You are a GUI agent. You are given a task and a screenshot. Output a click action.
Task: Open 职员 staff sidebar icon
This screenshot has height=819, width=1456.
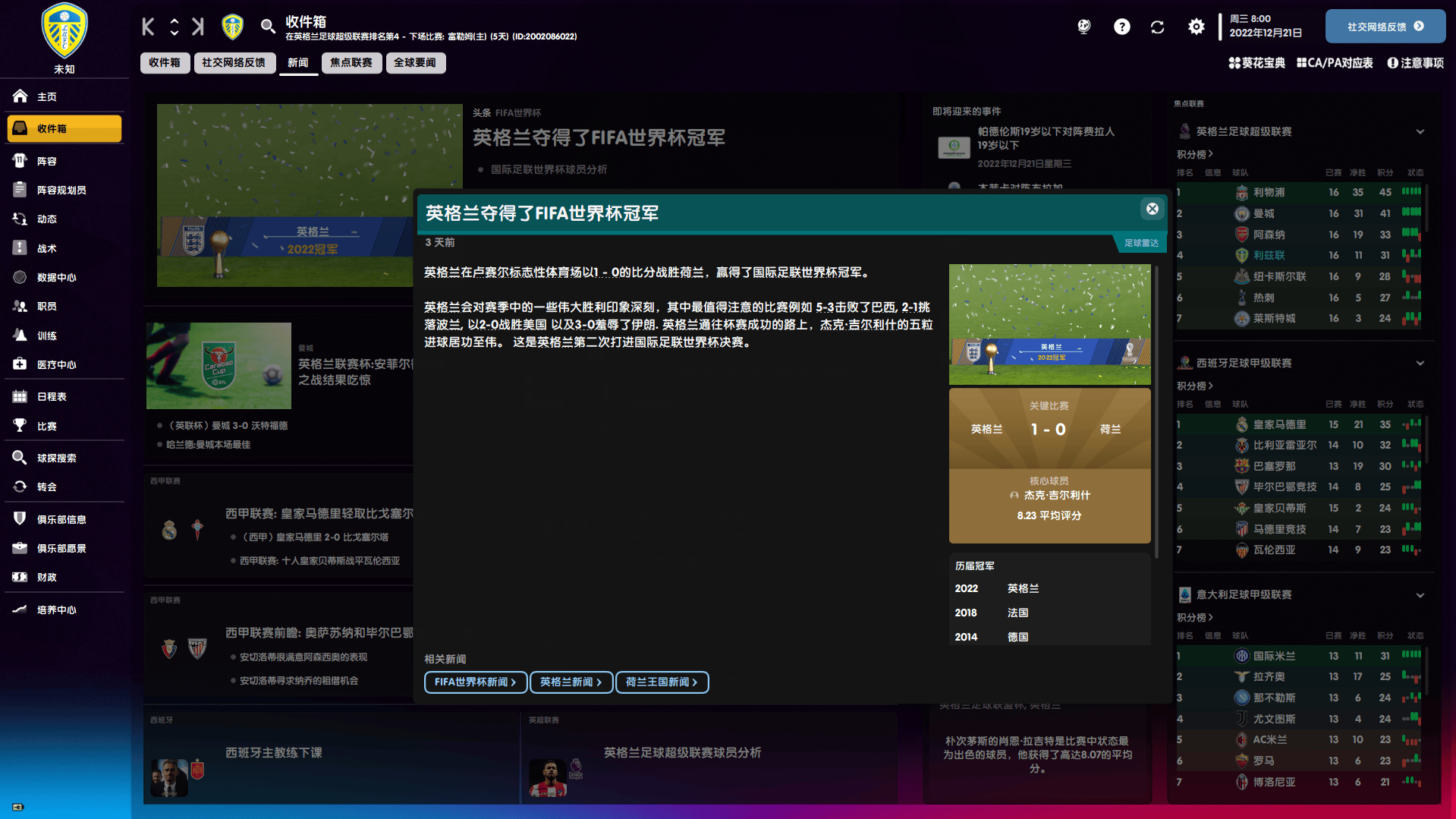[20, 306]
